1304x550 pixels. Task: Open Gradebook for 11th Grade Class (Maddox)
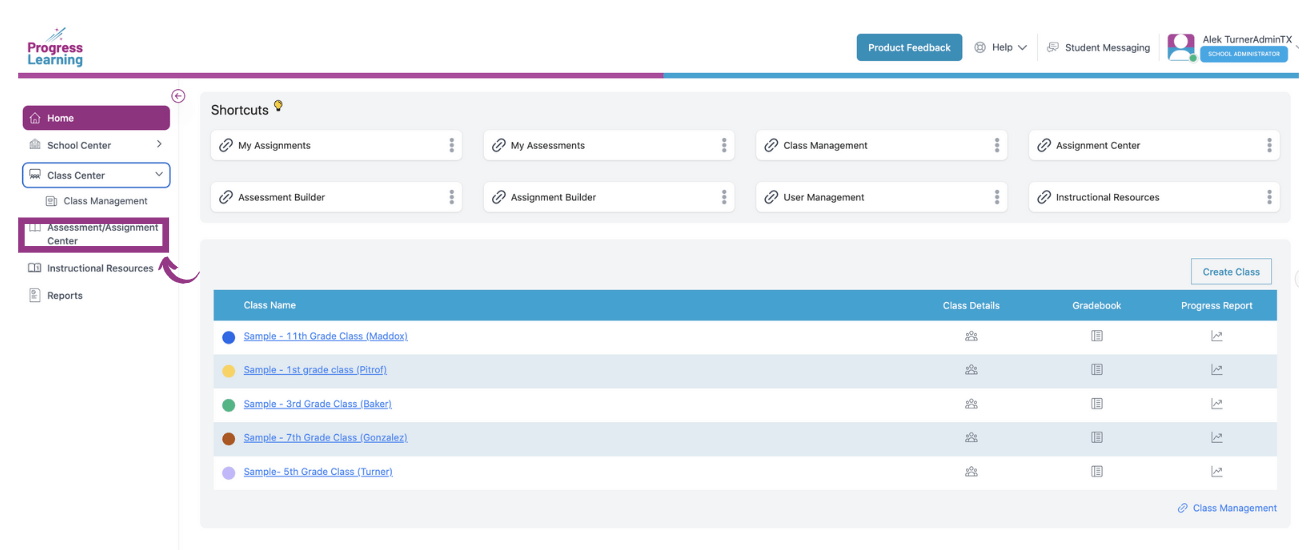click(x=1097, y=336)
